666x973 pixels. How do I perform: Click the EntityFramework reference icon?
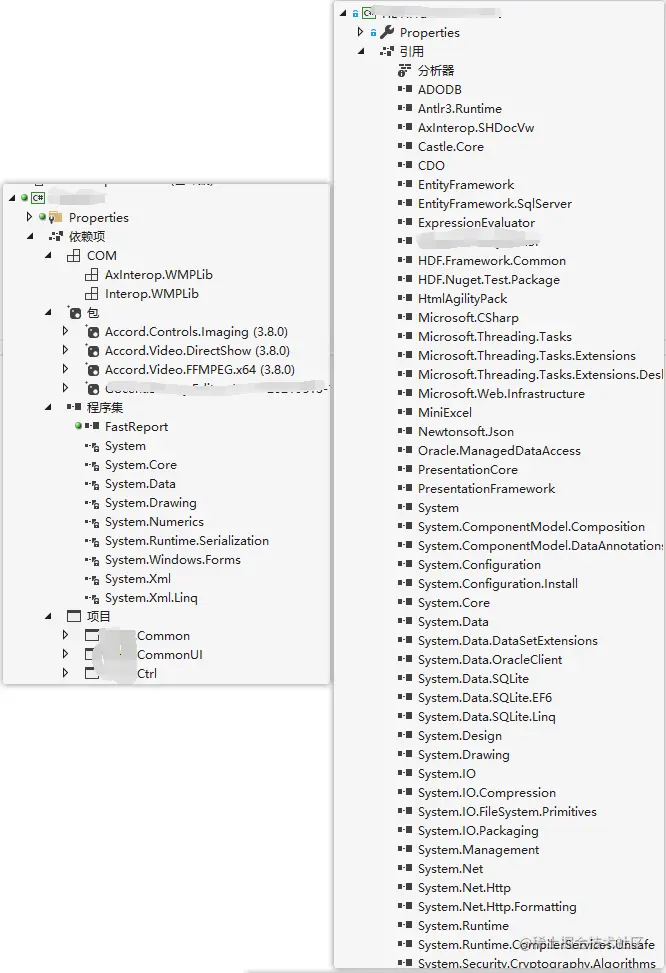(405, 184)
